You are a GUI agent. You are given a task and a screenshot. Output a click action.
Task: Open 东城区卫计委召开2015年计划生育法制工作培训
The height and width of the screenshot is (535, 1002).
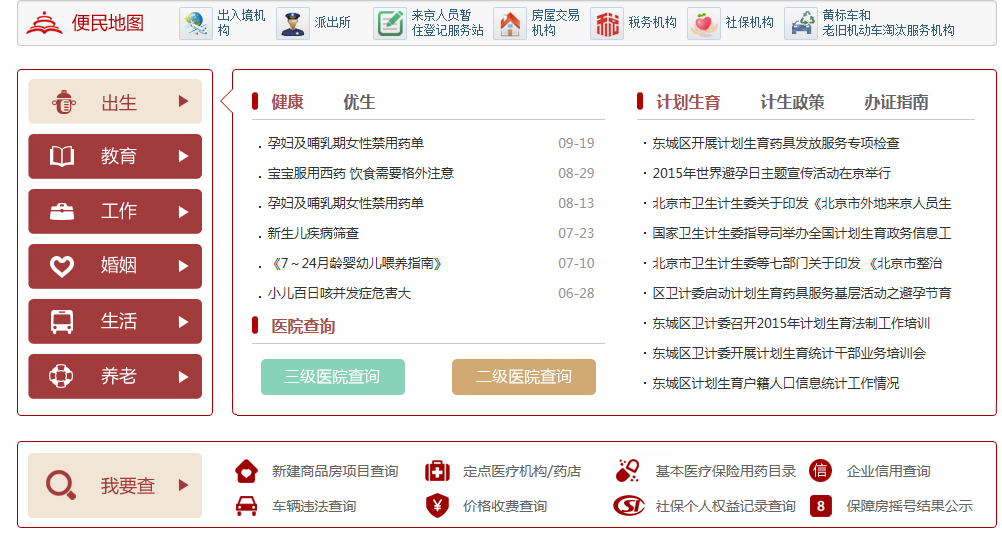pyautogui.click(x=791, y=323)
